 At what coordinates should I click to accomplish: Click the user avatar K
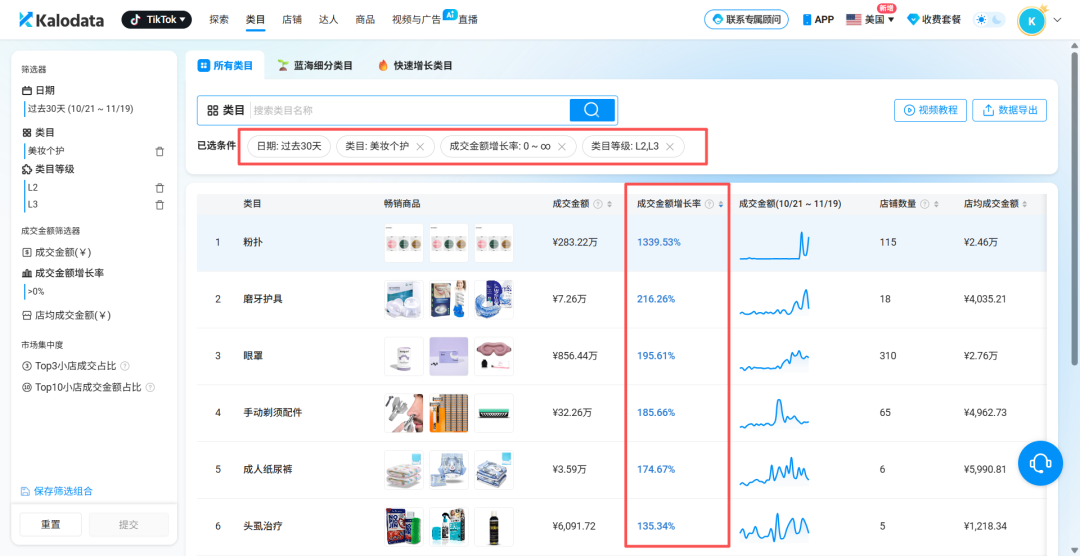pos(1031,21)
